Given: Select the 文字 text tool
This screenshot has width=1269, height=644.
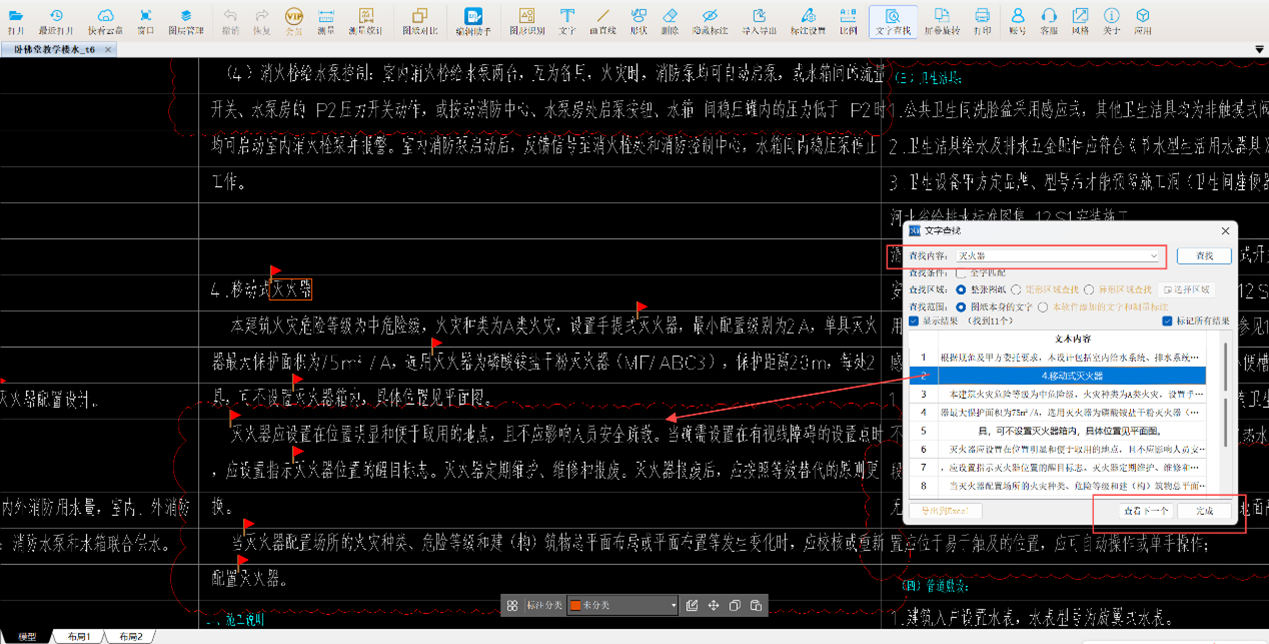Looking at the screenshot, I should (567, 20).
